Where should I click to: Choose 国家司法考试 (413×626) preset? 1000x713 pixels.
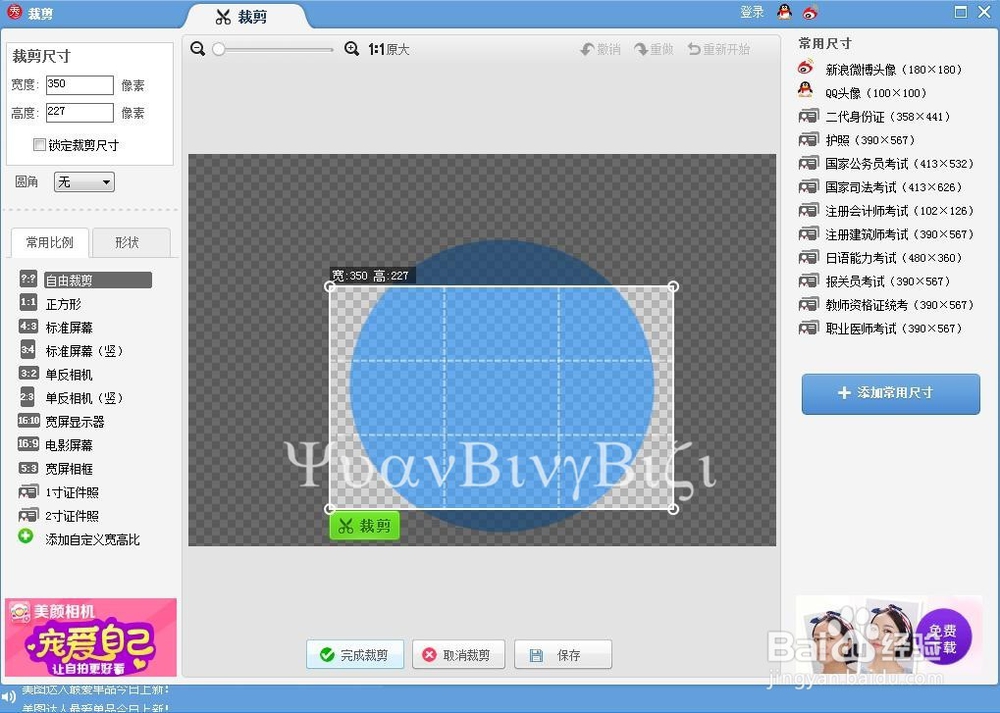tap(881, 187)
